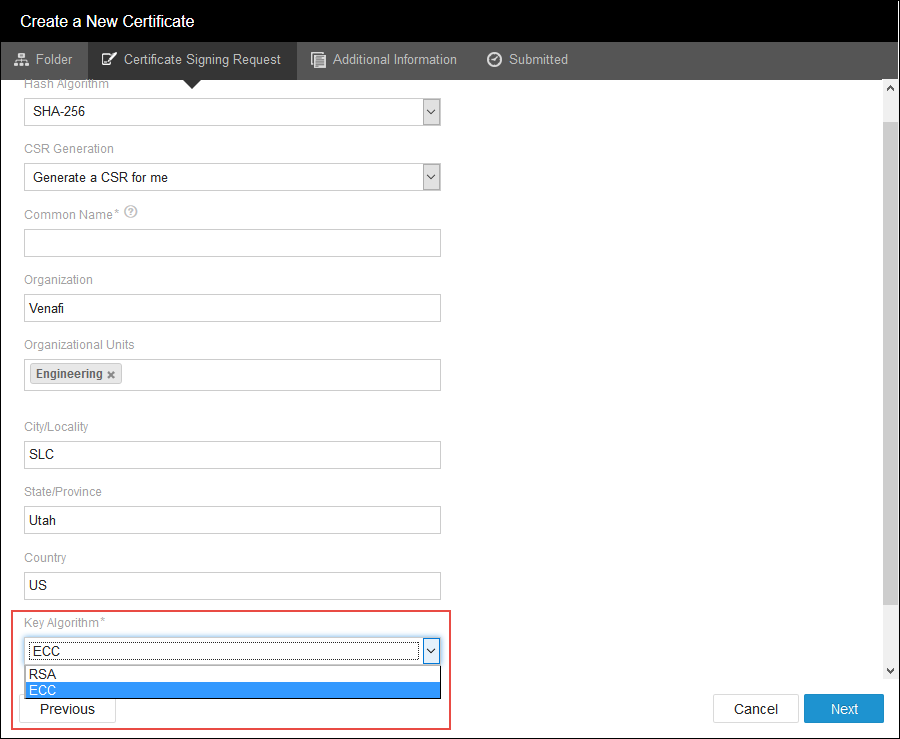Click into the Common Name field
This screenshot has height=739, width=900.
[232, 243]
